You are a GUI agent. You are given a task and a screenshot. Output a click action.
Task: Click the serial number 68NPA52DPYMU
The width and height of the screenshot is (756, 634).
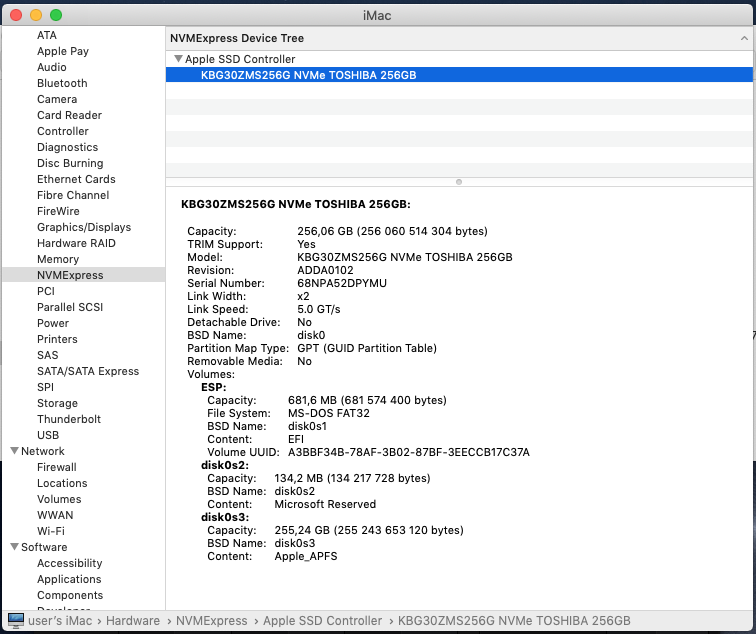342,283
